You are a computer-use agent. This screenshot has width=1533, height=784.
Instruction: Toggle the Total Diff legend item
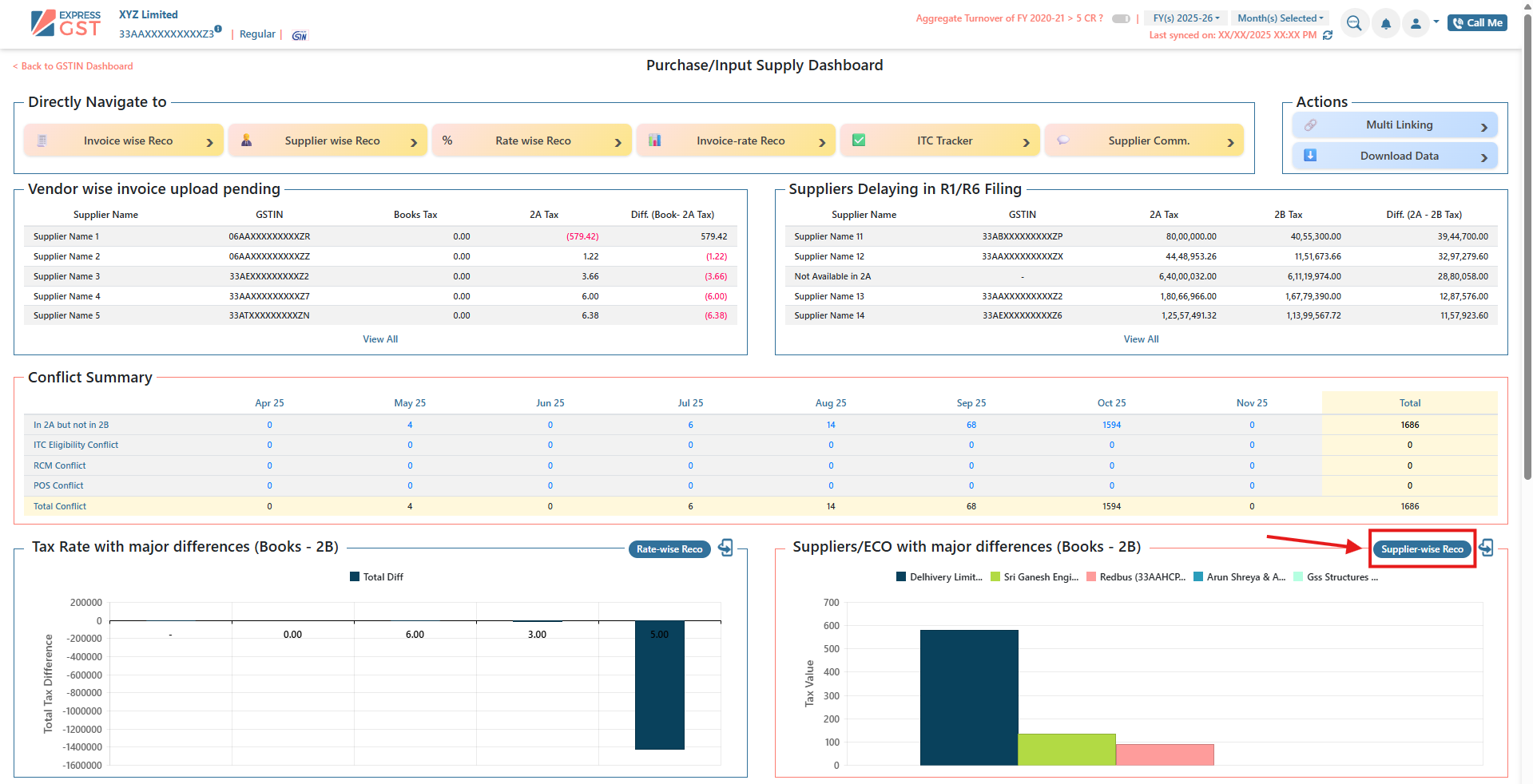(376, 576)
